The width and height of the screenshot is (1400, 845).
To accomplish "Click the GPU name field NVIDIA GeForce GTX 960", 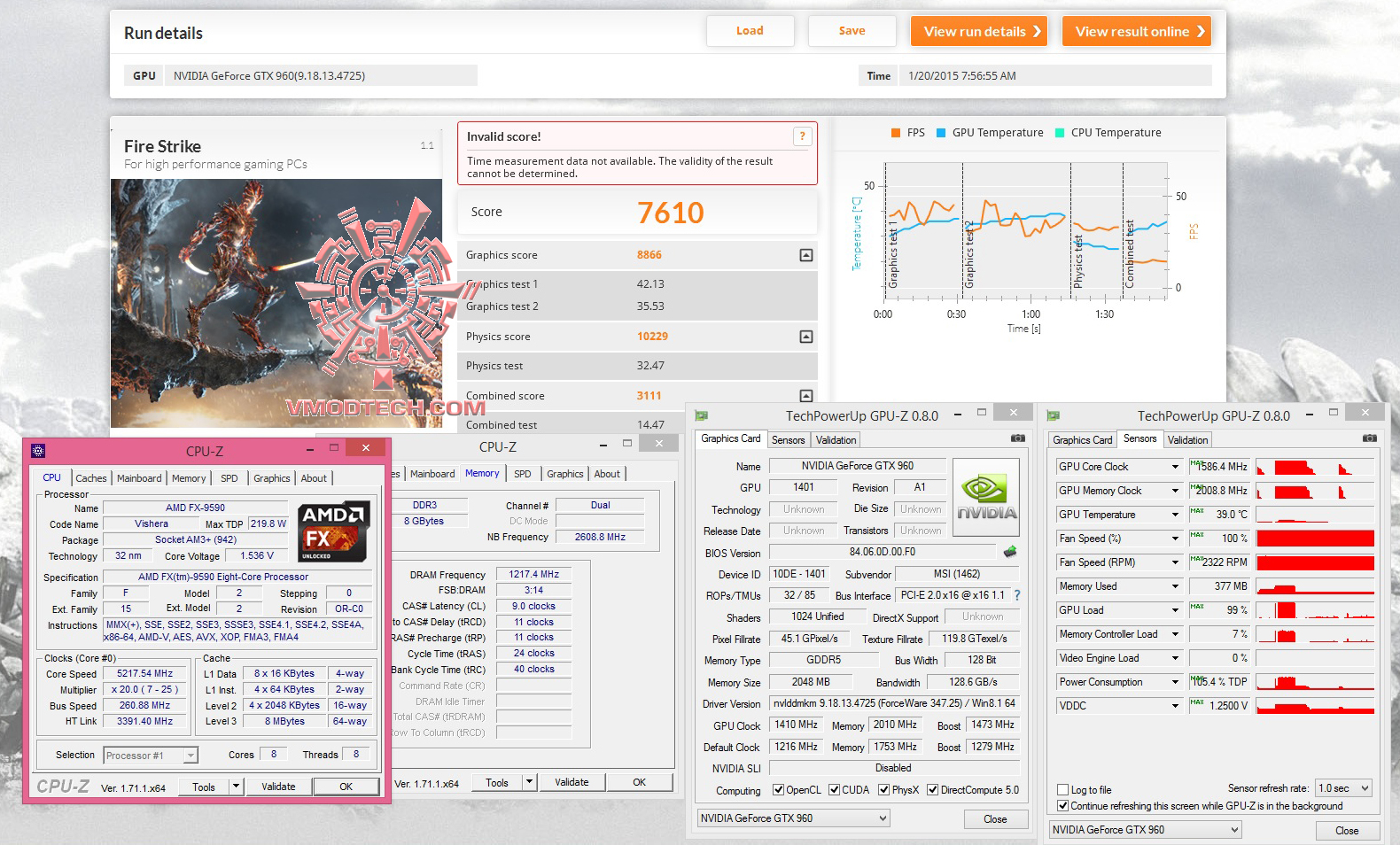I will [x=858, y=466].
